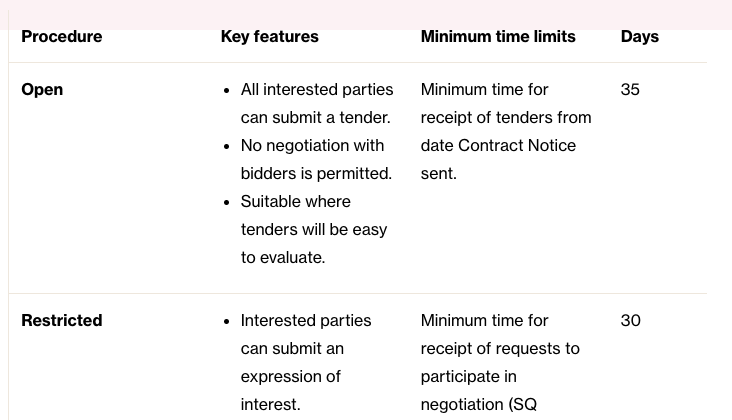Click 'receipt of requests to participate' text
The height and width of the screenshot is (420, 732).
(x=499, y=348)
